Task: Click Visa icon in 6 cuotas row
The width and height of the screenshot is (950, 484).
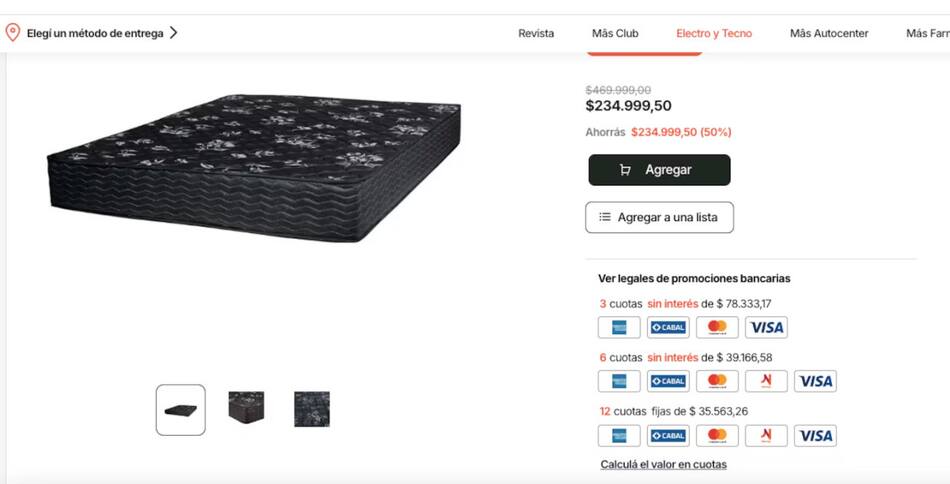Action: coord(815,381)
